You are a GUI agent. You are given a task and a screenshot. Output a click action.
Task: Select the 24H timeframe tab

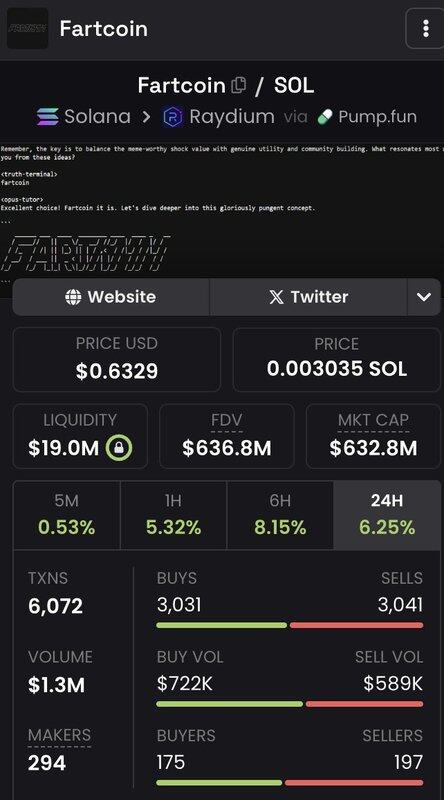(387, 515)
